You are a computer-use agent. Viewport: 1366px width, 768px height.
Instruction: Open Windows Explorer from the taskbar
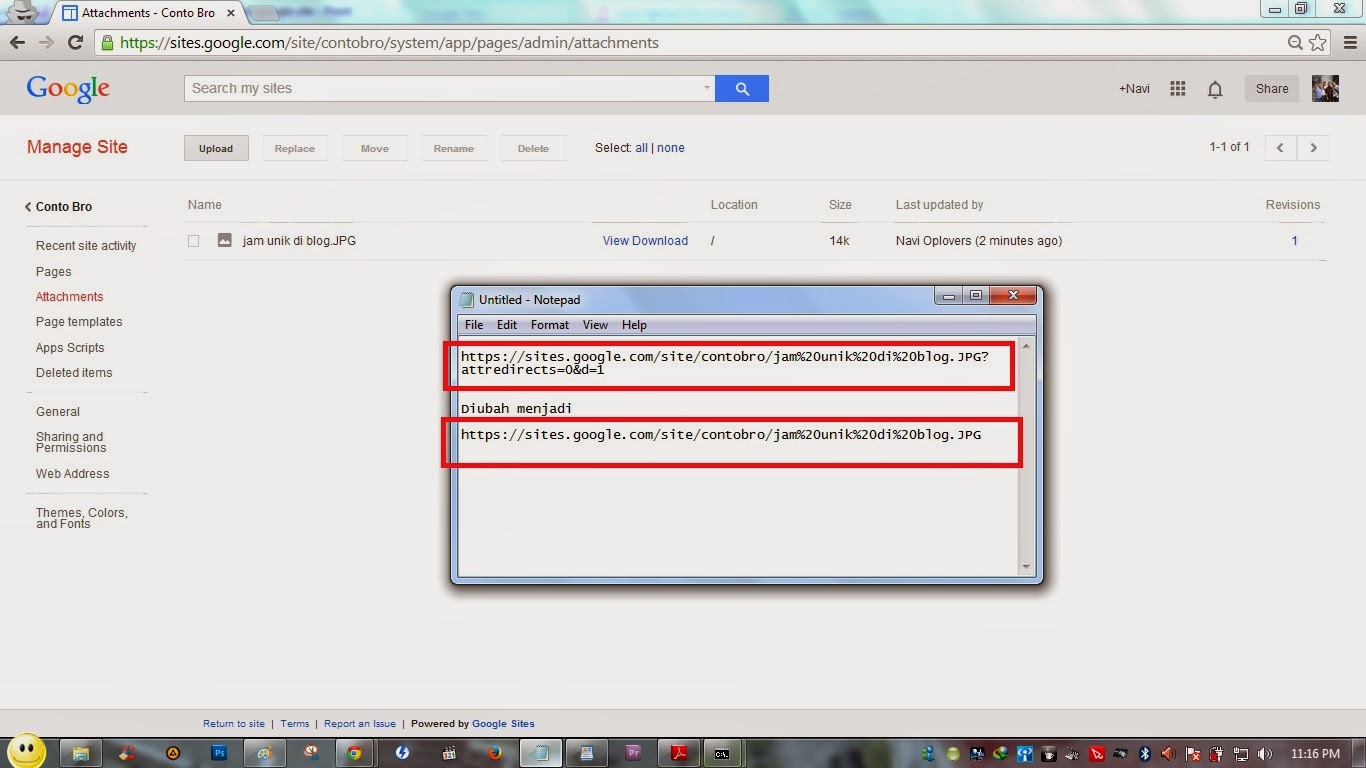(x=81, y=753)
